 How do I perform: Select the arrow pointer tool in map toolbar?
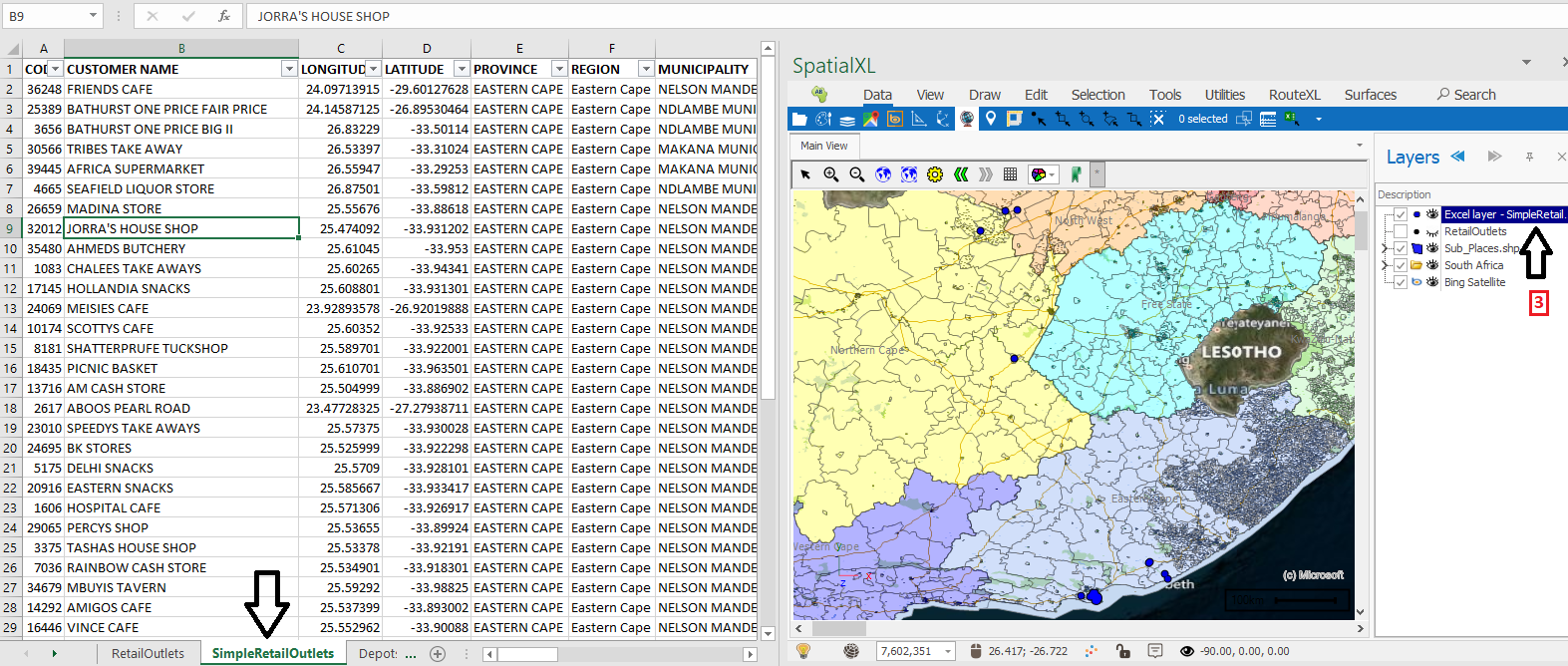tap(805, 174)
